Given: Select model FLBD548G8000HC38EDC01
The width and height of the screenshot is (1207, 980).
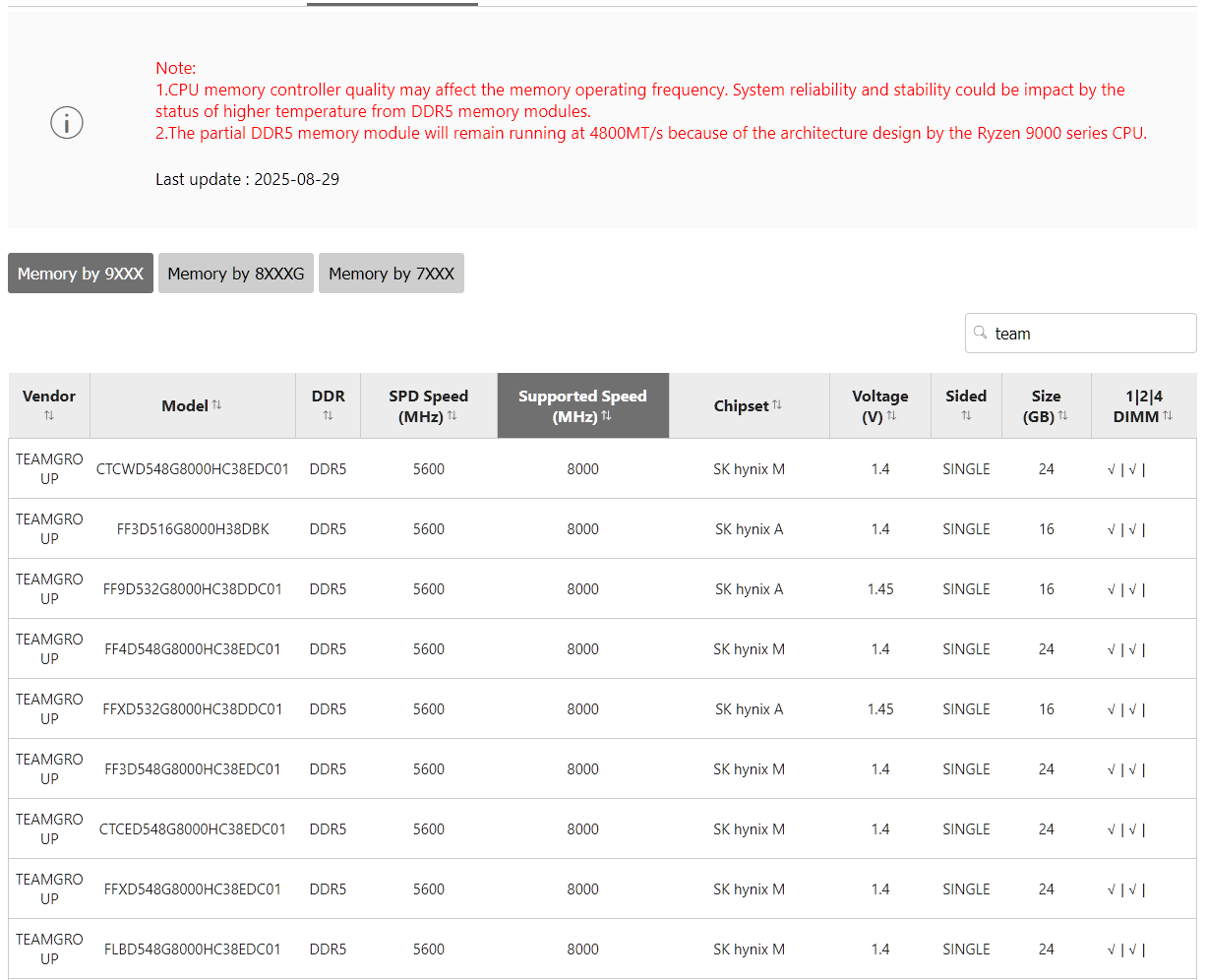Looking at the screenshot, I should pyautogui.click(x=193, y=949).
